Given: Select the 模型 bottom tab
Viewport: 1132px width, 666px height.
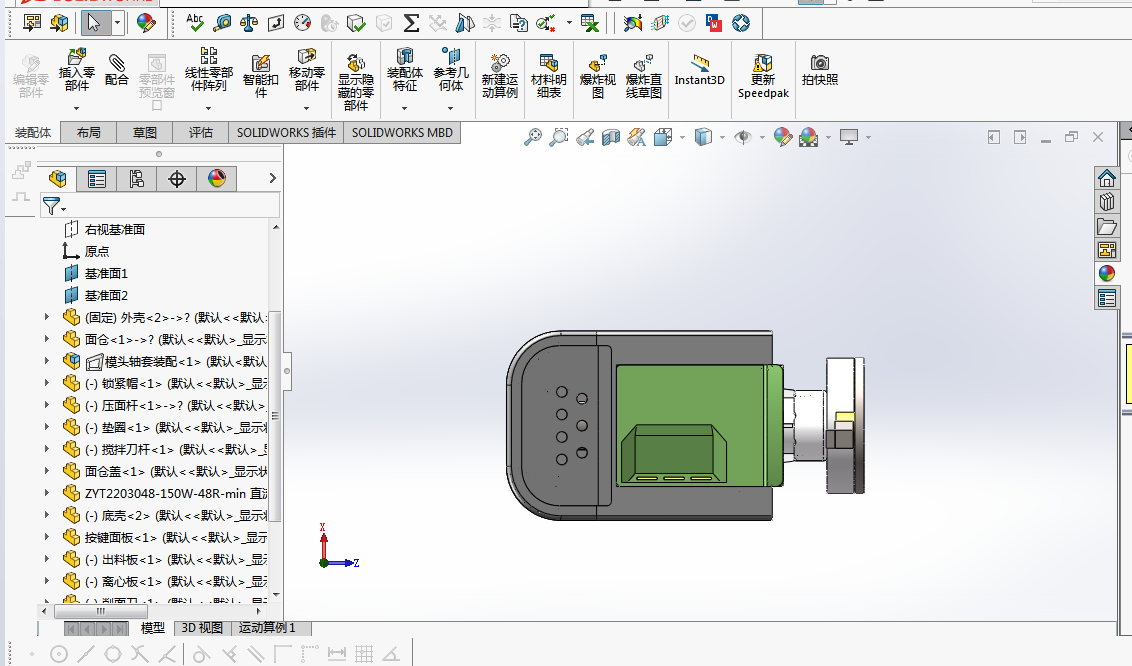Looking at the screenshot, I should [152, 628].
